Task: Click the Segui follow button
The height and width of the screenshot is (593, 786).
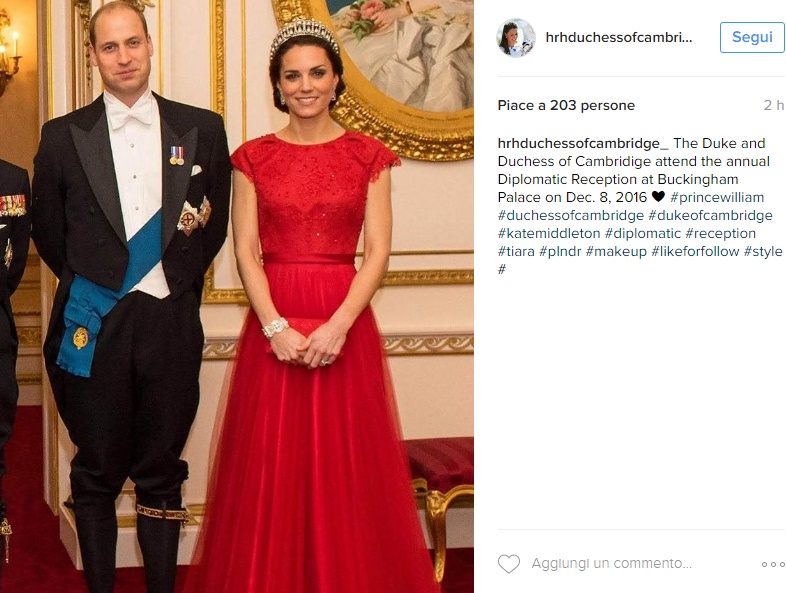Action: pyautogui.click(x=752, y=37)
